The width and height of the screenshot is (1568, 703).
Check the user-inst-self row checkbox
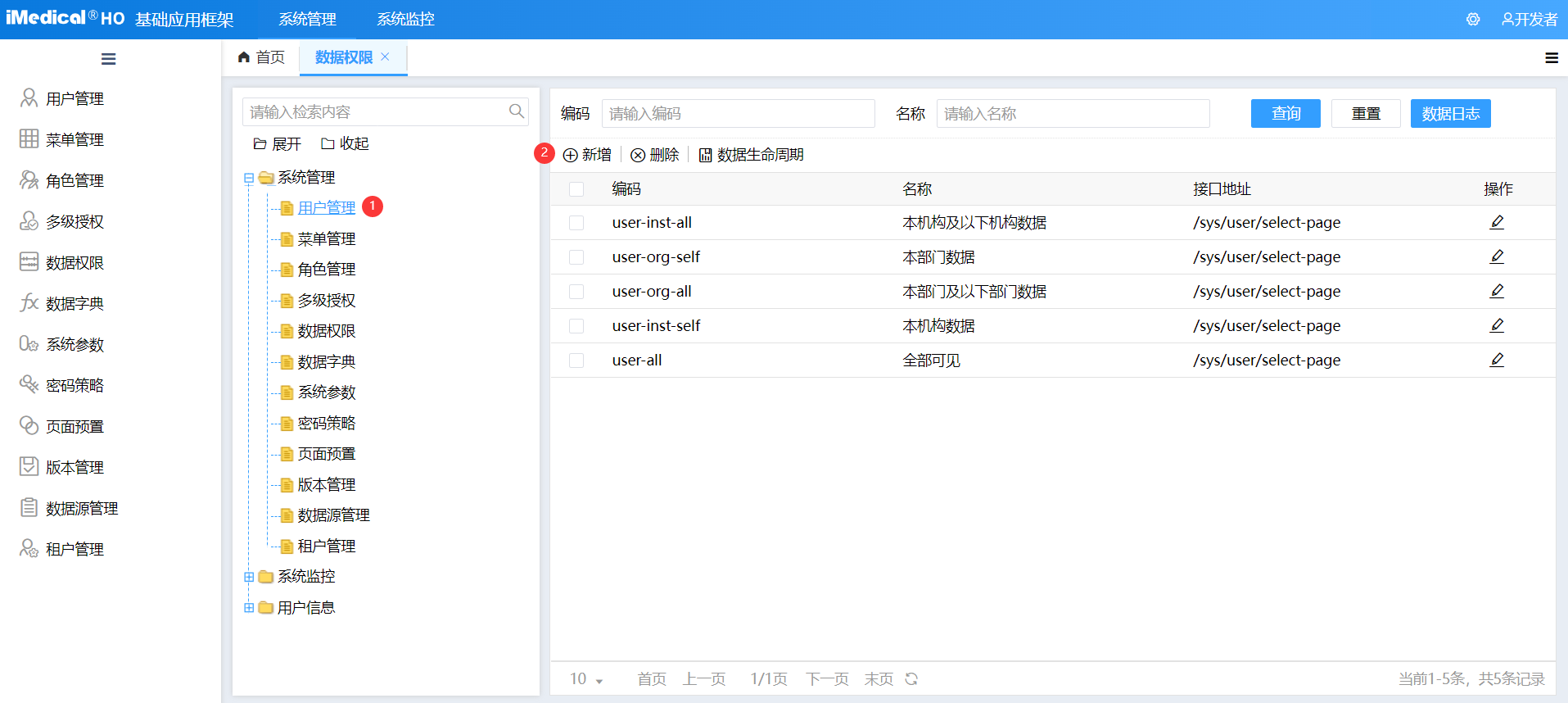click(x=576, y=326)
